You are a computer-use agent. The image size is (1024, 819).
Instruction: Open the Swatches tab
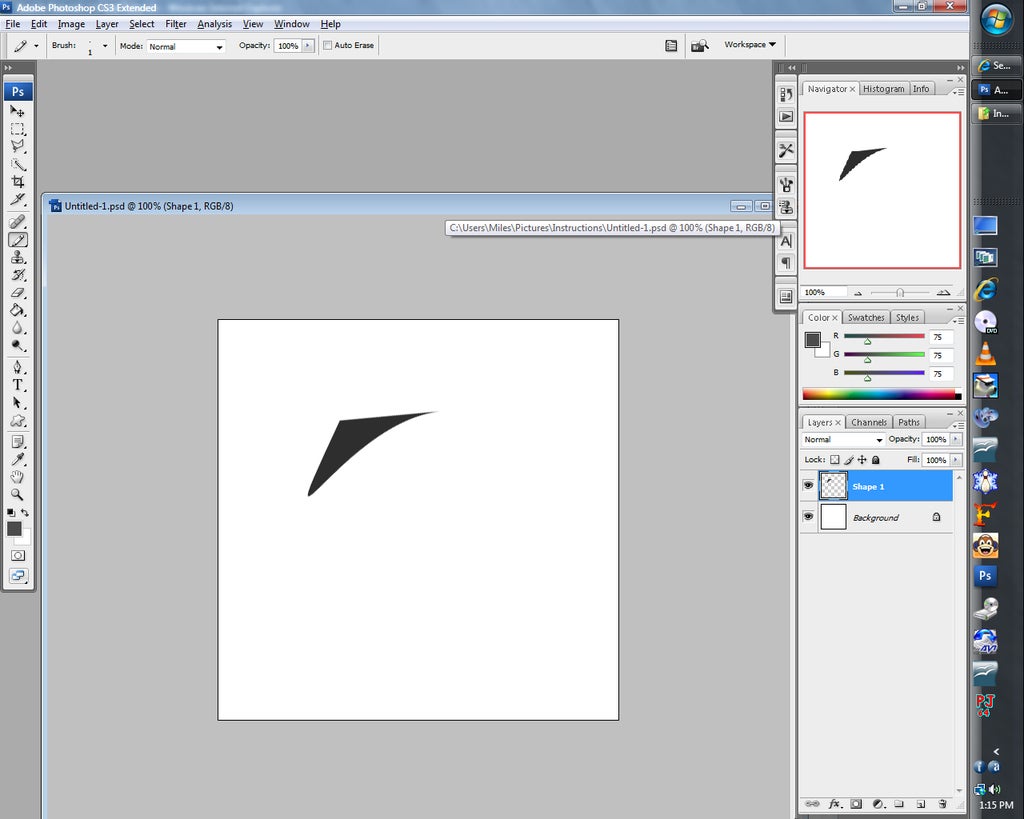(x=866, y=317)
